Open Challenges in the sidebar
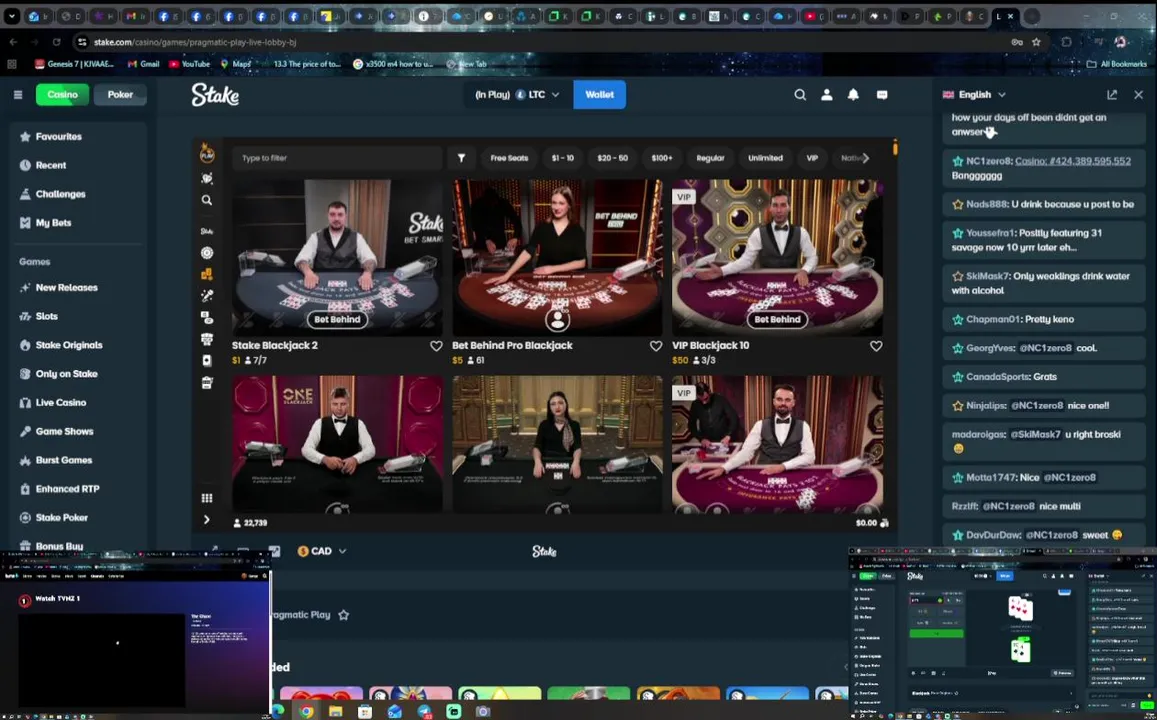 [78, 194]
